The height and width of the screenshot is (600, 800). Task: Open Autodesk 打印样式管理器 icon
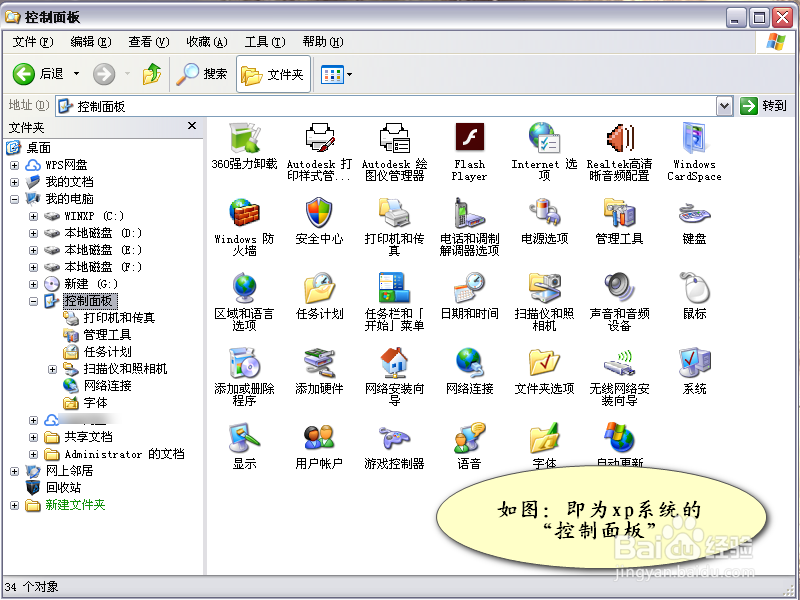(319, 138)
